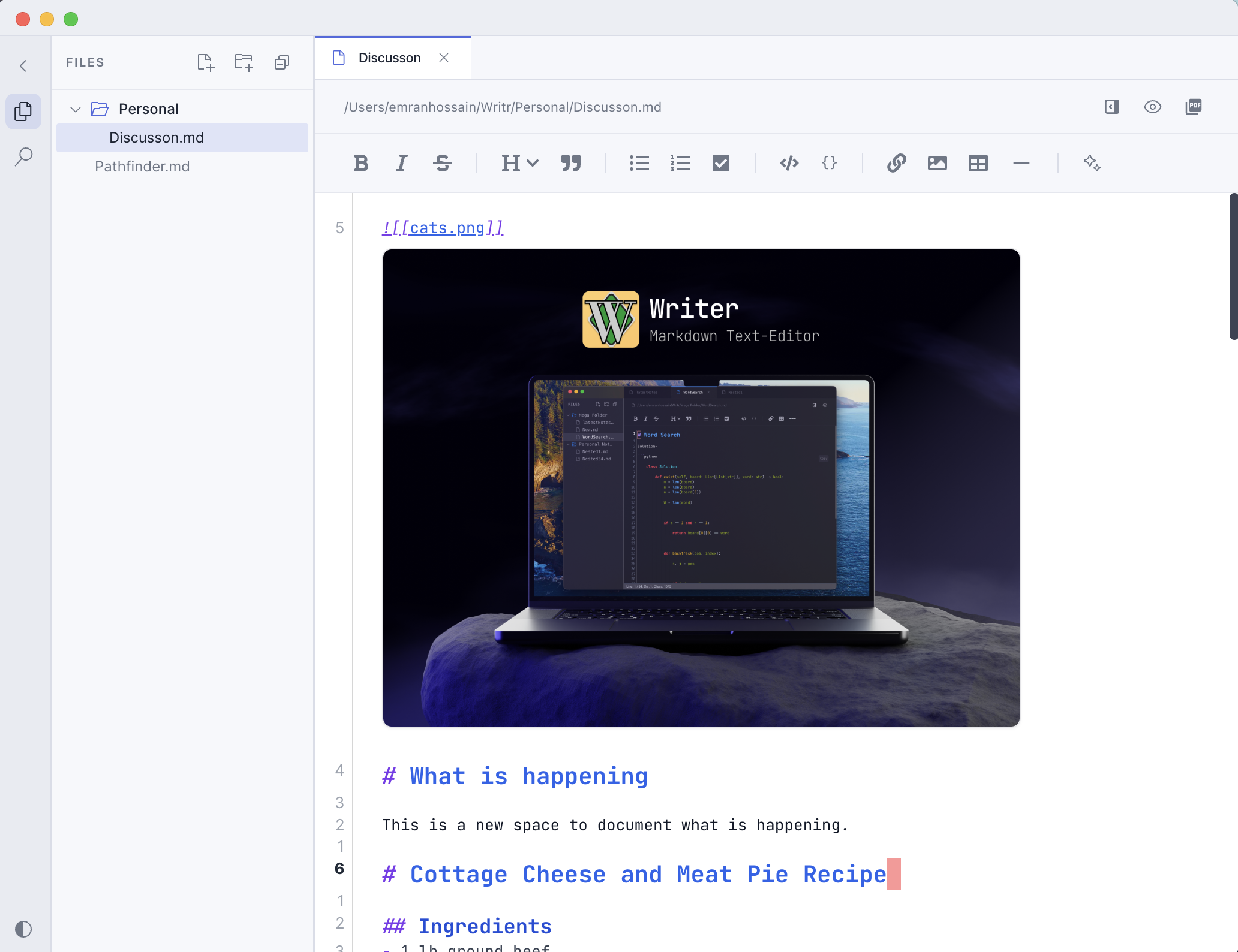Close the Discusson tab
Viewport: 1238px width, 952px height.
pos(444,58)
